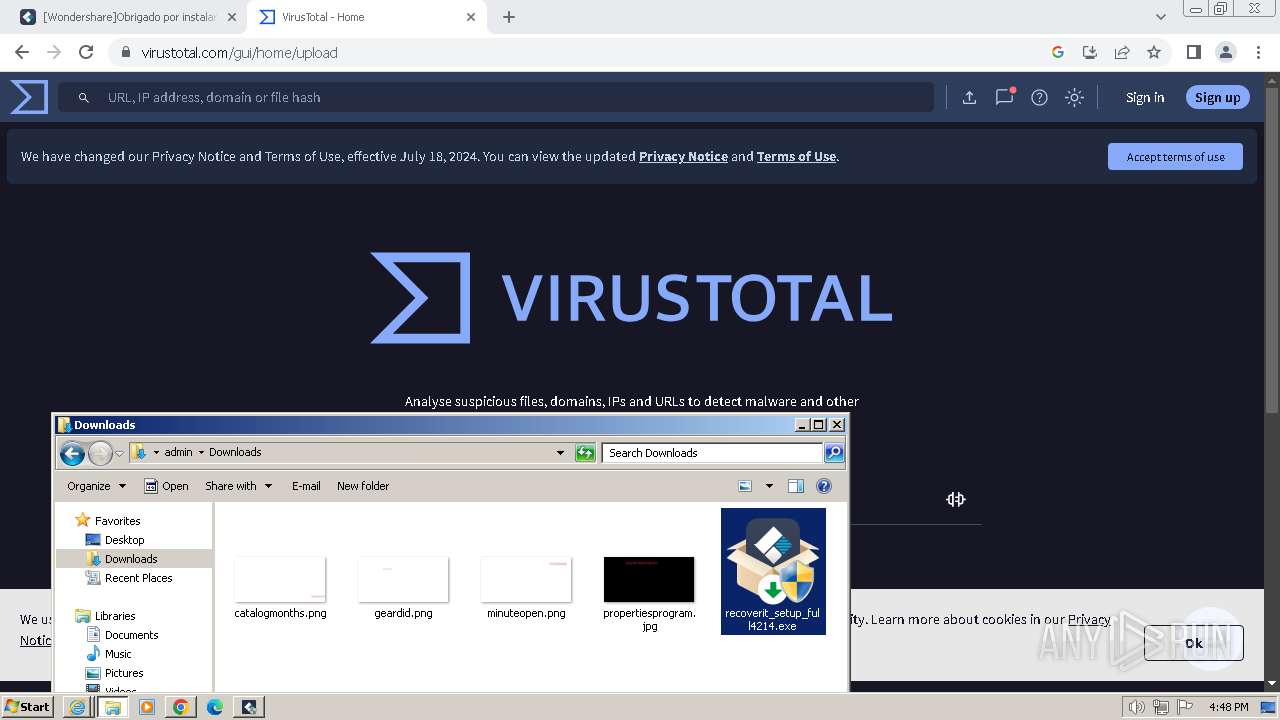Screen dimensions: 1280x720
Task: Click Ok on the cookie banner
Action: click(x=1194, y=643)
